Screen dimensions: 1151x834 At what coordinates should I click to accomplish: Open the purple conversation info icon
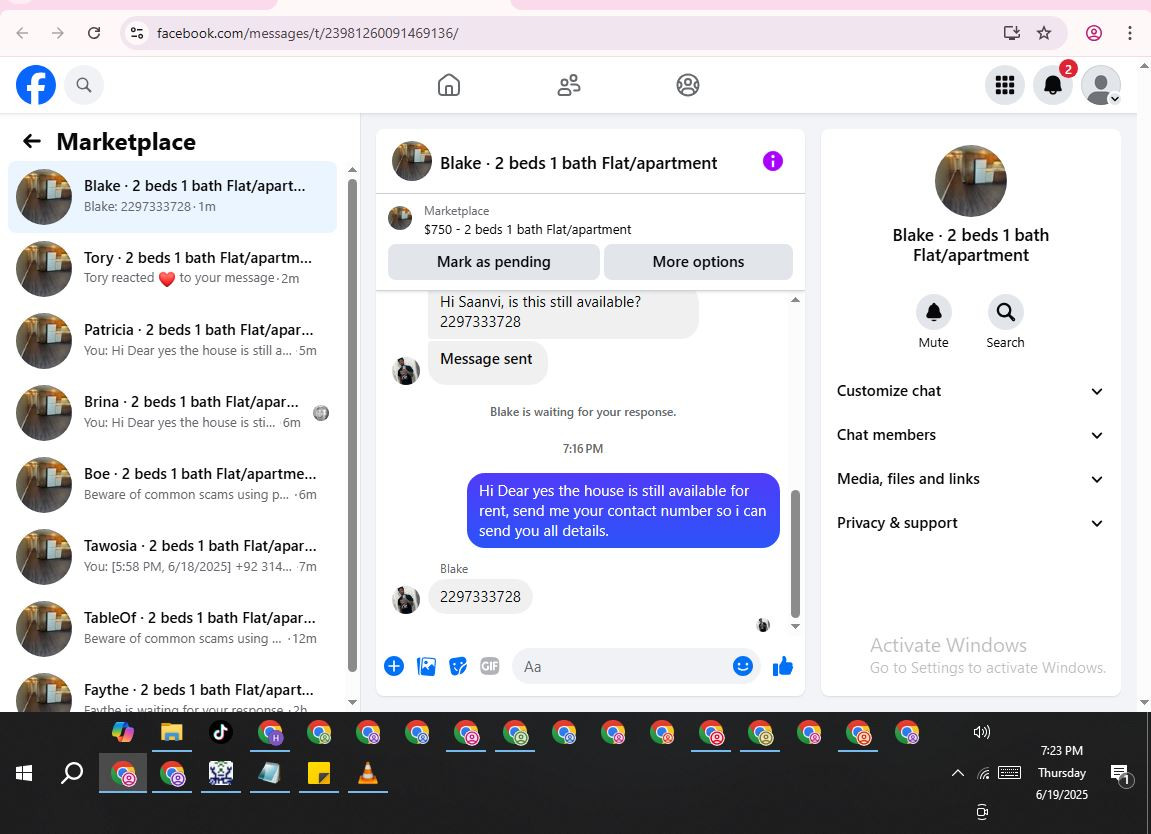(772, 161)
